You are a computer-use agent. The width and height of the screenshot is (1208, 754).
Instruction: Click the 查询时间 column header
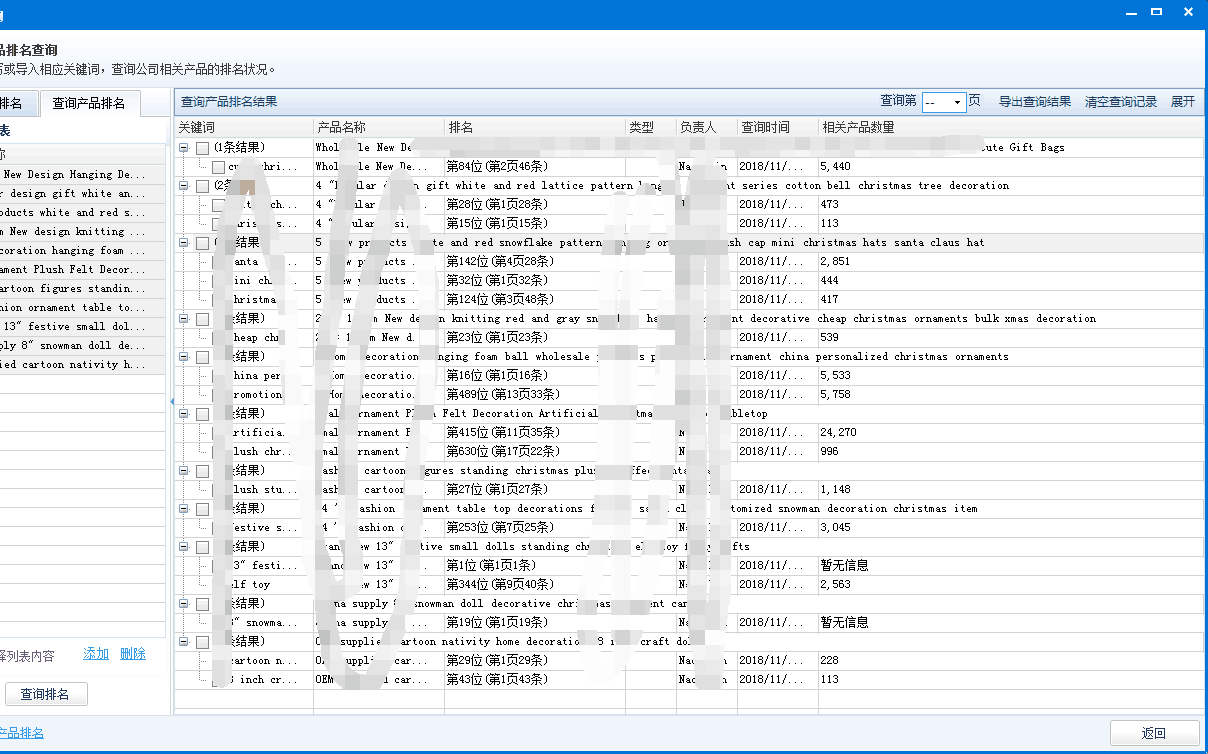click(x=765, y=128)
